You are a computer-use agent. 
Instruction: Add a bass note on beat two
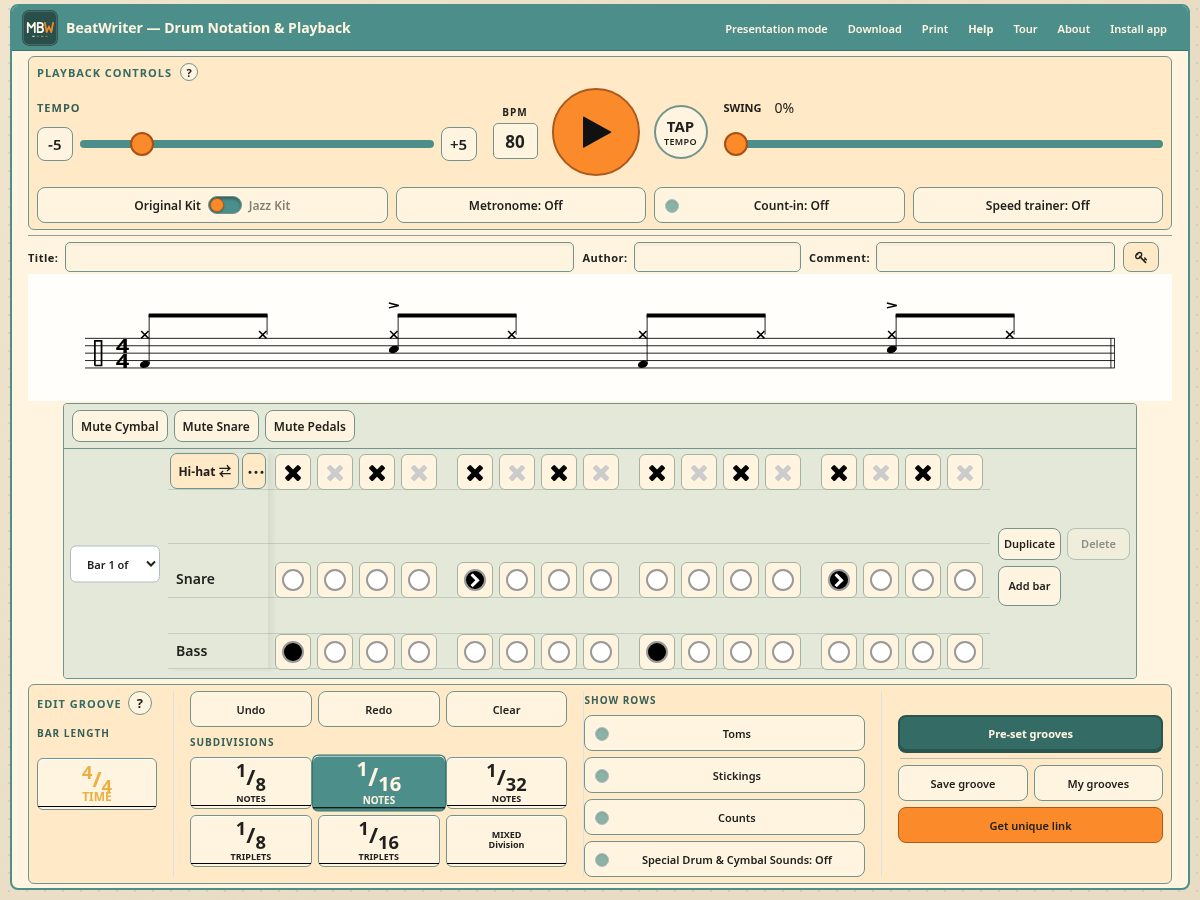click(475, 652)
